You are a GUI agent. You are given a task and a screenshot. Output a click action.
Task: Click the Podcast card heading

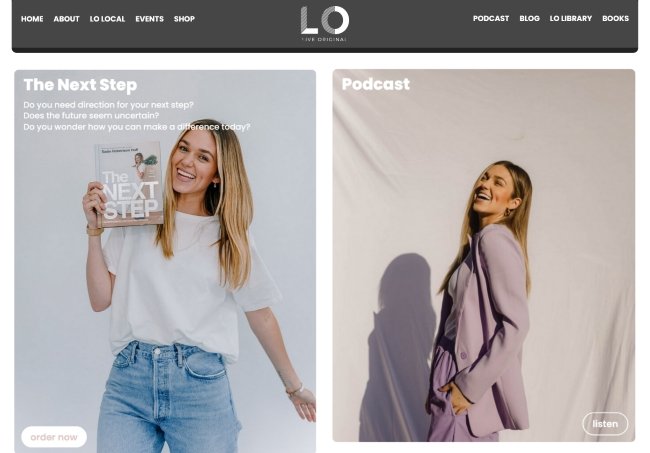(376, 84)
